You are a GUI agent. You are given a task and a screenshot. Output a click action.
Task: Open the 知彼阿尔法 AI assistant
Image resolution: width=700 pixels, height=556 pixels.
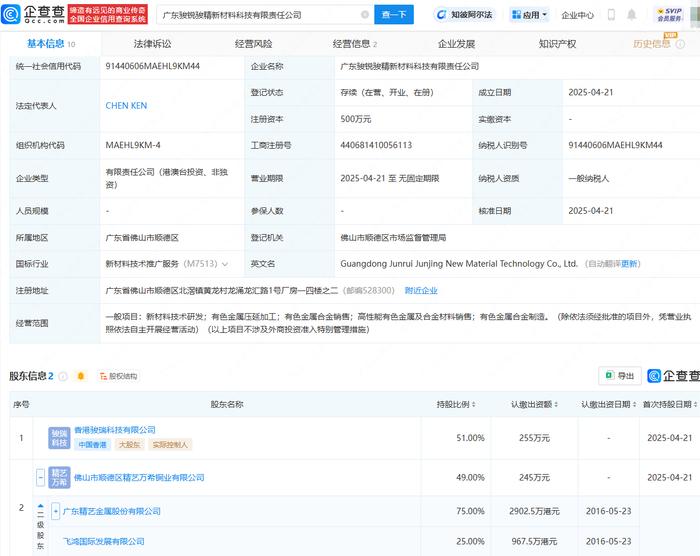tap(465, 15)
